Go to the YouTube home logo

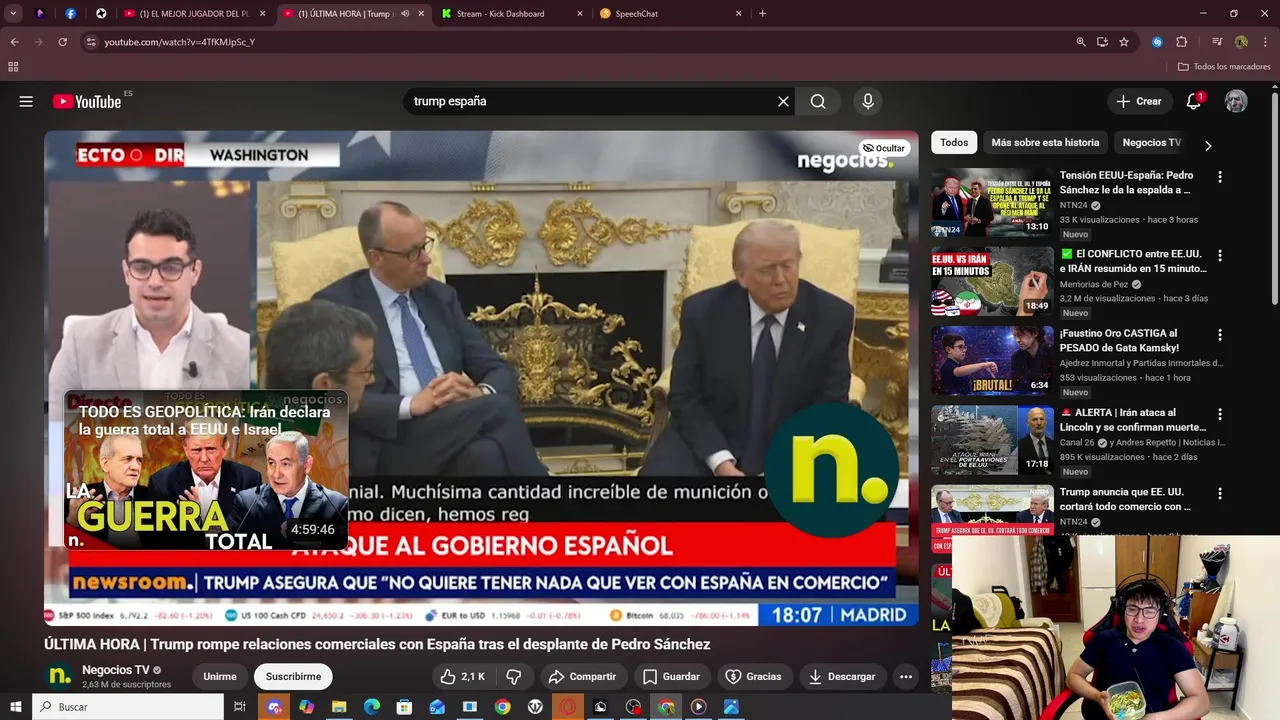[87, 101]
